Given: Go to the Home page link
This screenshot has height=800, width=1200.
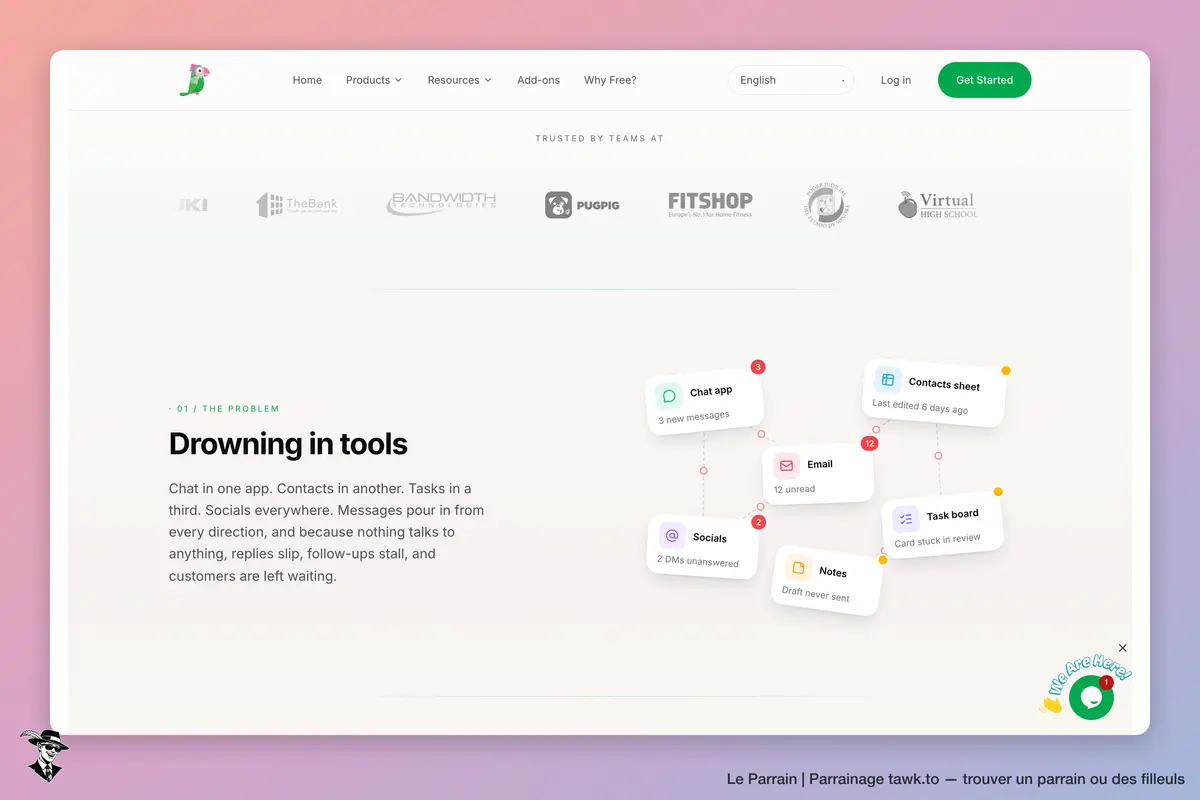Looking at the screenshot, I should (307, 80).
